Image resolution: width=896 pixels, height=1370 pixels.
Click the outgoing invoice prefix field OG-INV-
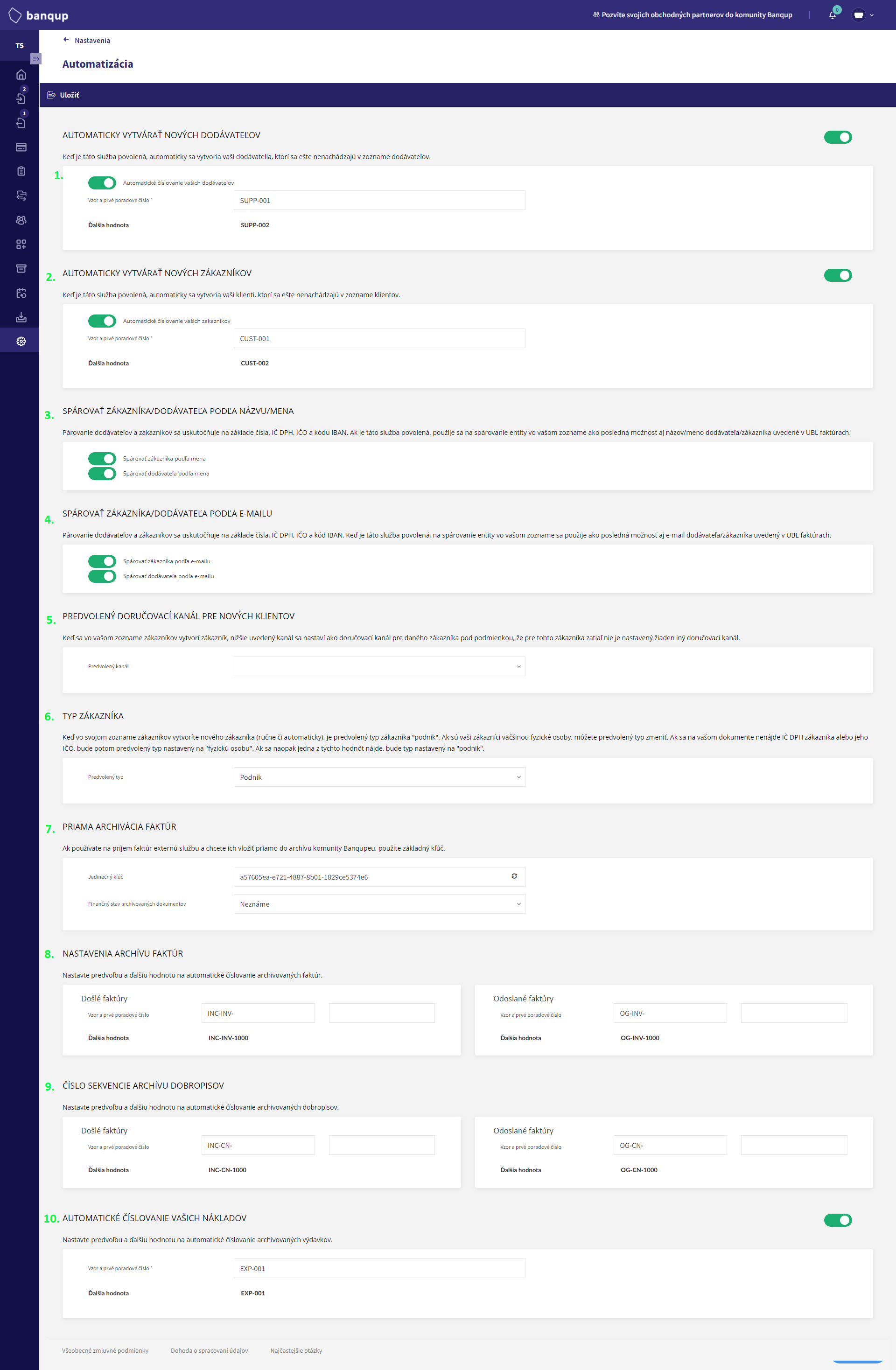click(x=670, y=1014)
